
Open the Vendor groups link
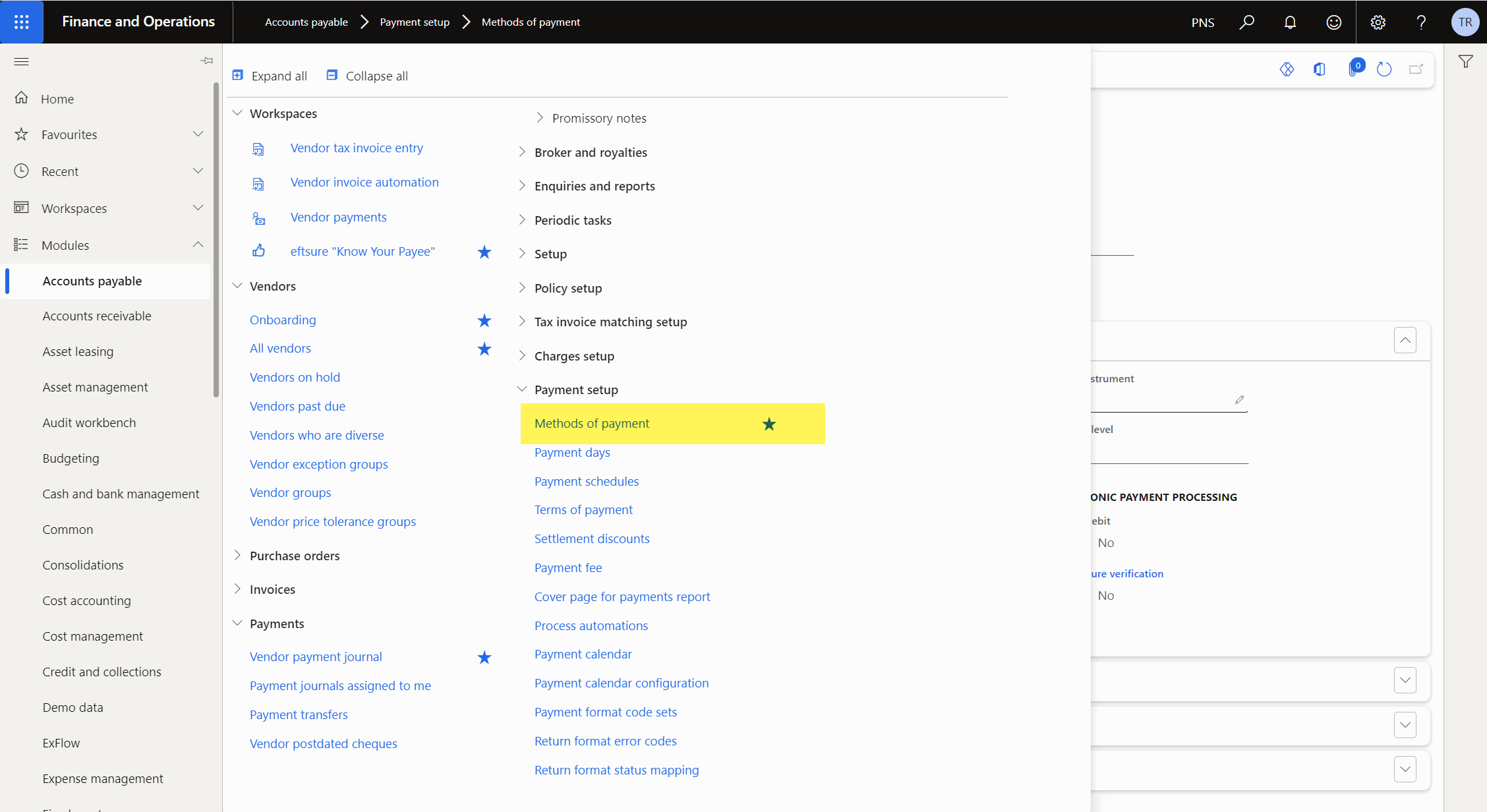coord(290,492)
